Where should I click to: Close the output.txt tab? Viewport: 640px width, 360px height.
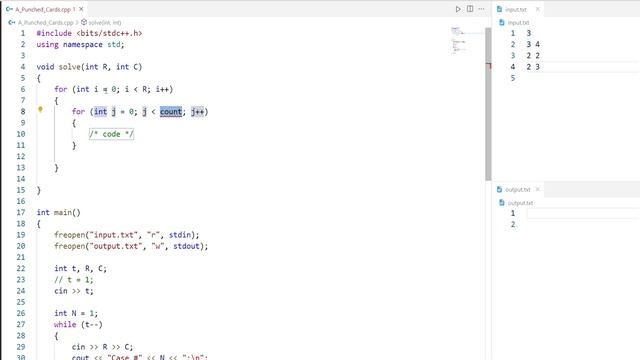[538, 189]
